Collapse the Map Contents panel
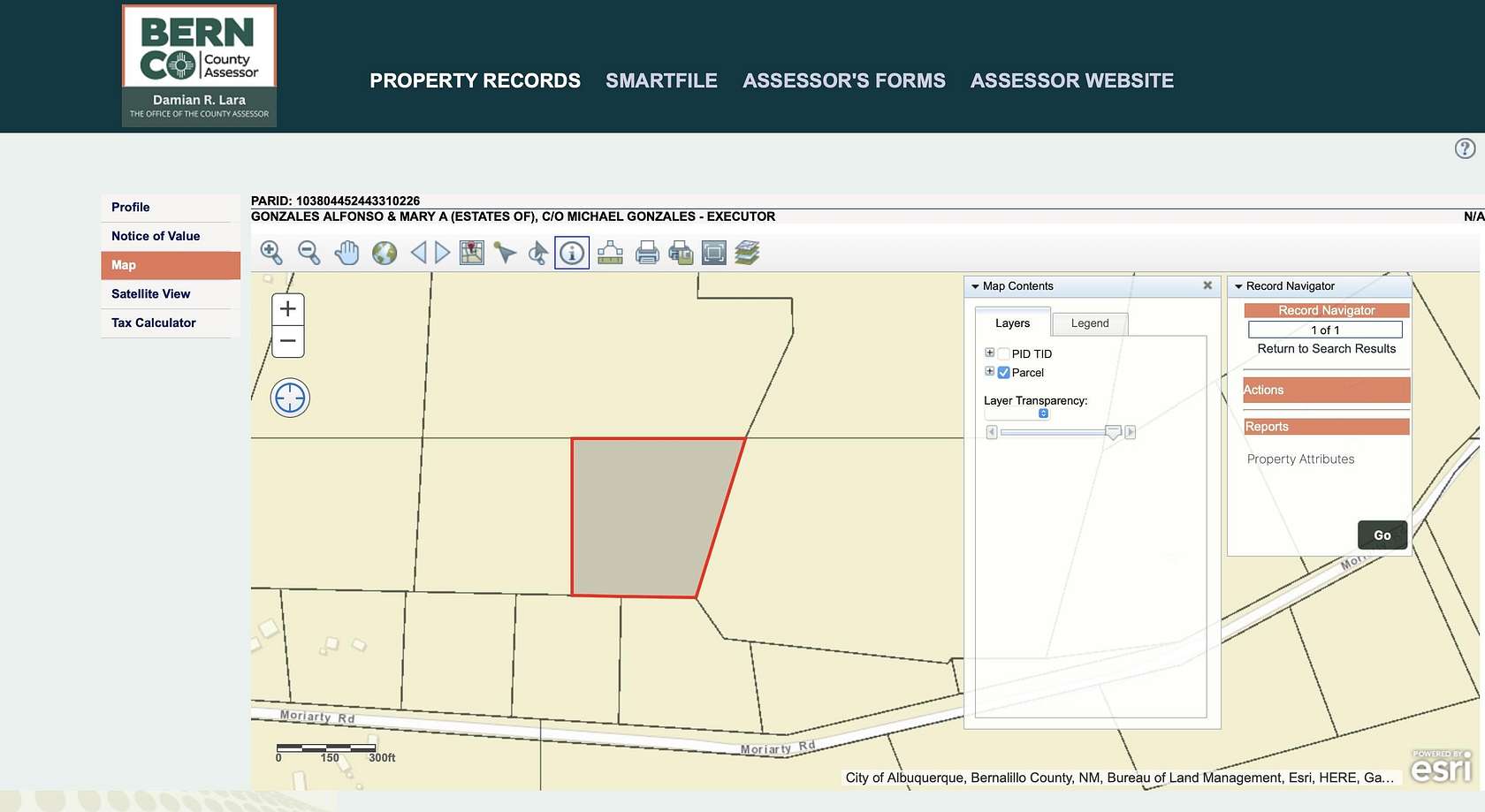This screenshot has width=1485, height=812. click(974, 285)
